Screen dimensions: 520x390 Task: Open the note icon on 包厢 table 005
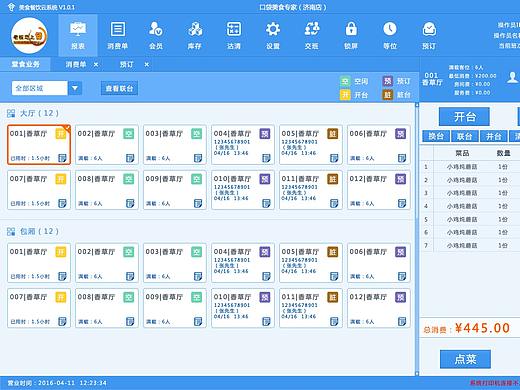(334, 276)
